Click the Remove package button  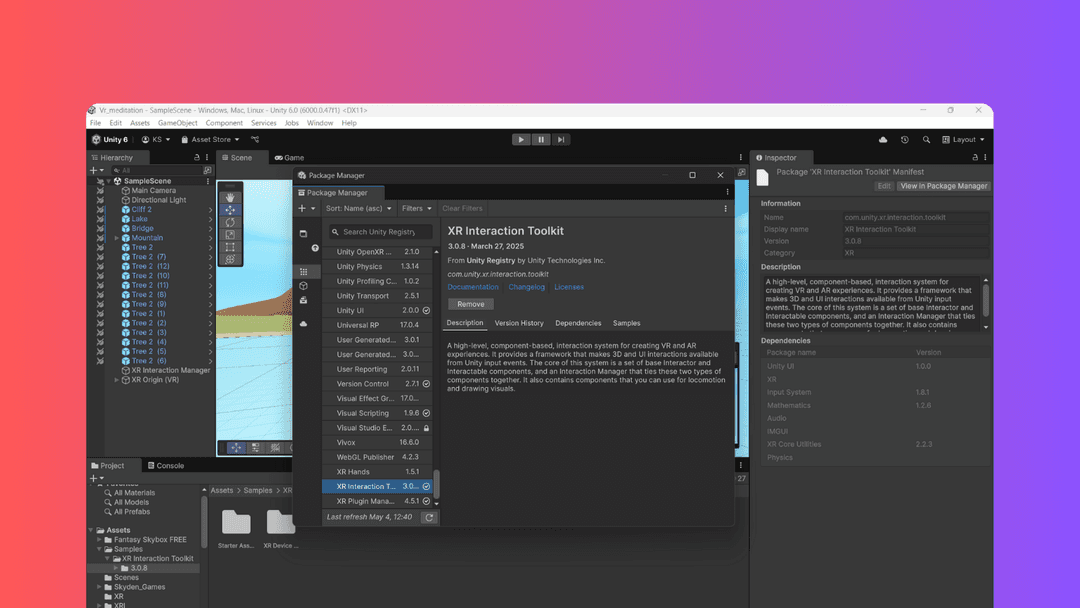470,304
